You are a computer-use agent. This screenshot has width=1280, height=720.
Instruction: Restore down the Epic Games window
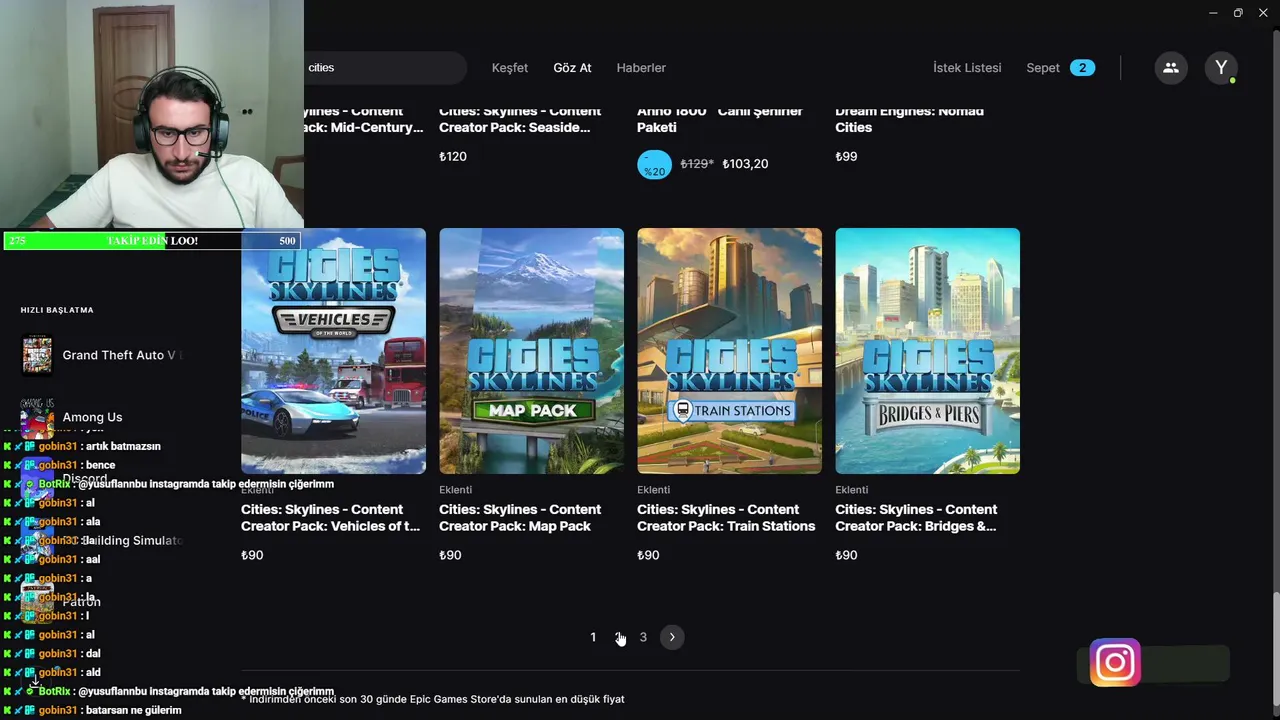[1238, 12]
